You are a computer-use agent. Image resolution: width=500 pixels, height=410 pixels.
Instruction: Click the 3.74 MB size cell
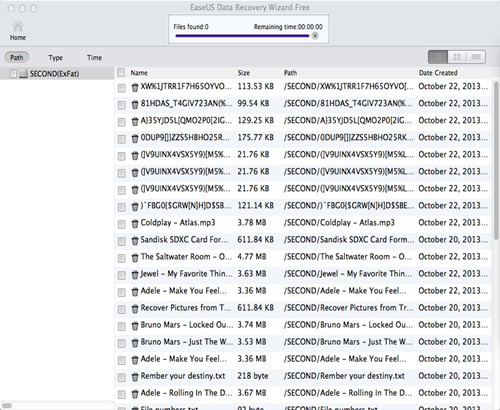click(x=252, y=325)
